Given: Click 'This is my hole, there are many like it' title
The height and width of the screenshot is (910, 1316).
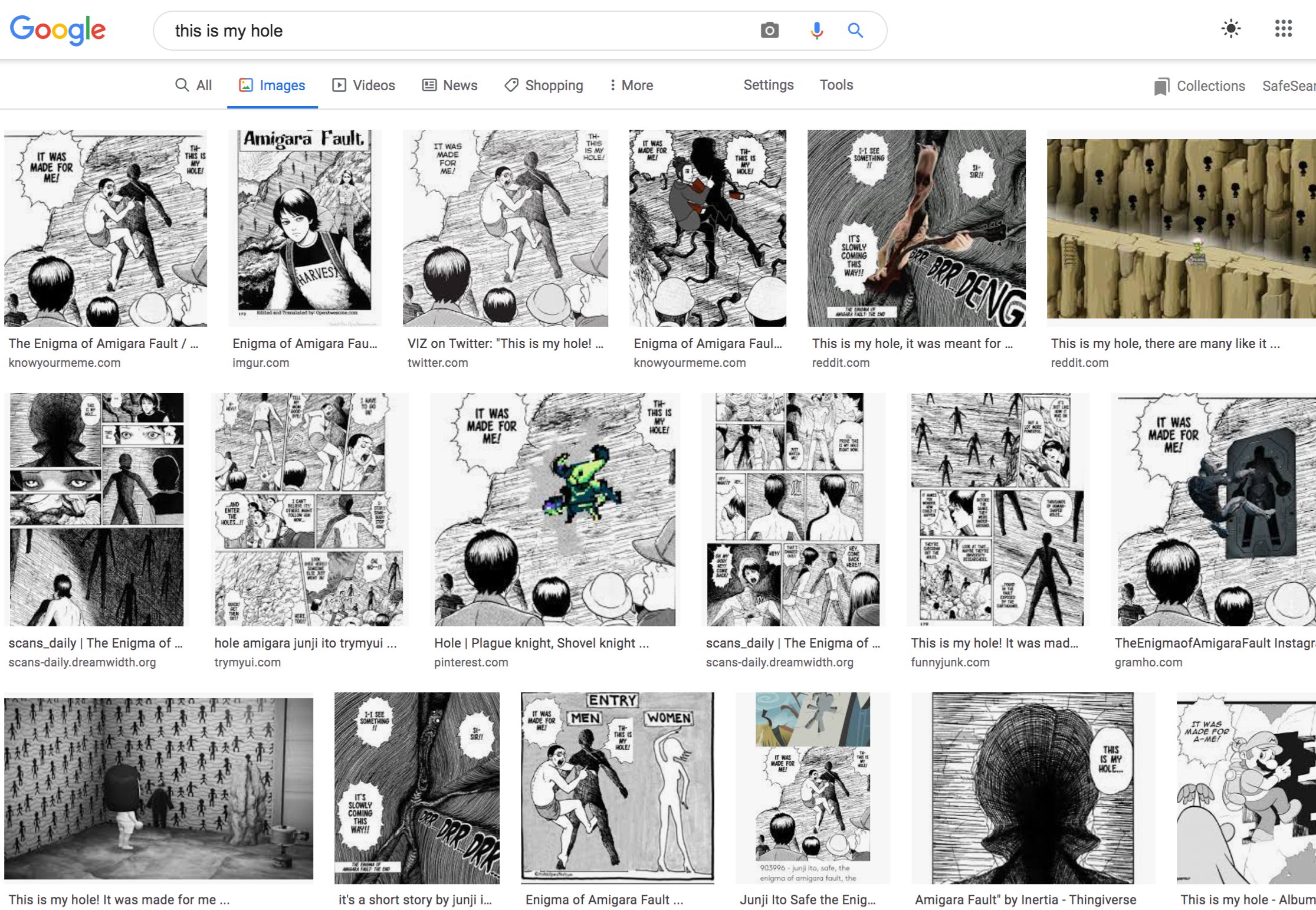Looking at the screenshot, I should (x=1165, y=343).
